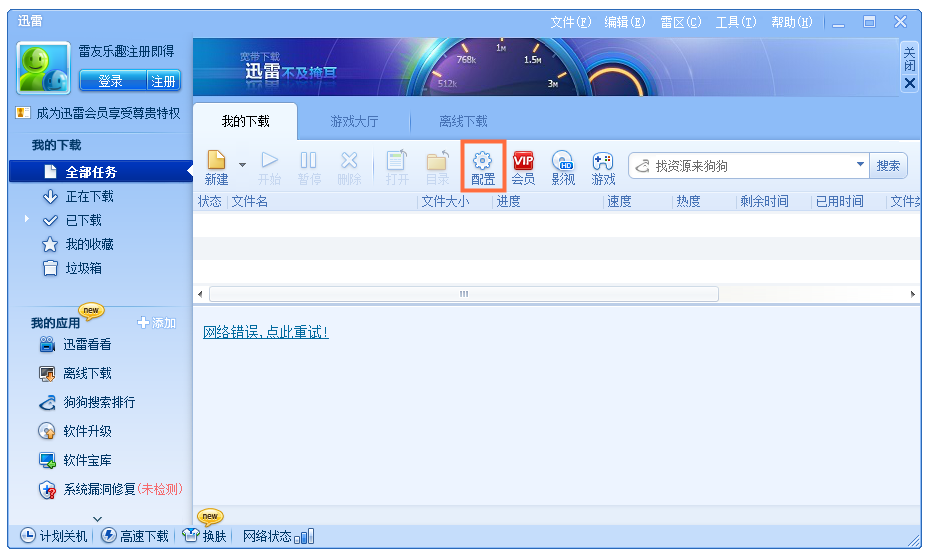Click the 删除 delete toolbar icon
The width and height of the screenshot is (933, 552).
349,168
